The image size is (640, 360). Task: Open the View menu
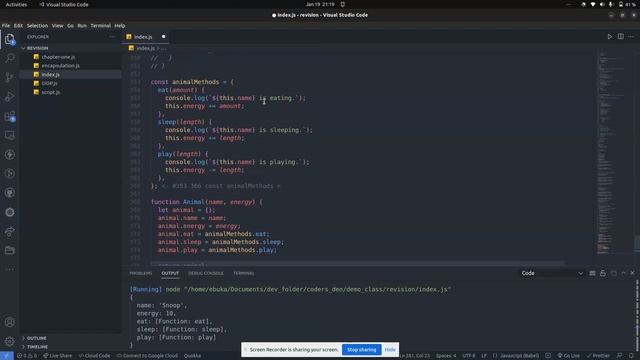[57, 25]
